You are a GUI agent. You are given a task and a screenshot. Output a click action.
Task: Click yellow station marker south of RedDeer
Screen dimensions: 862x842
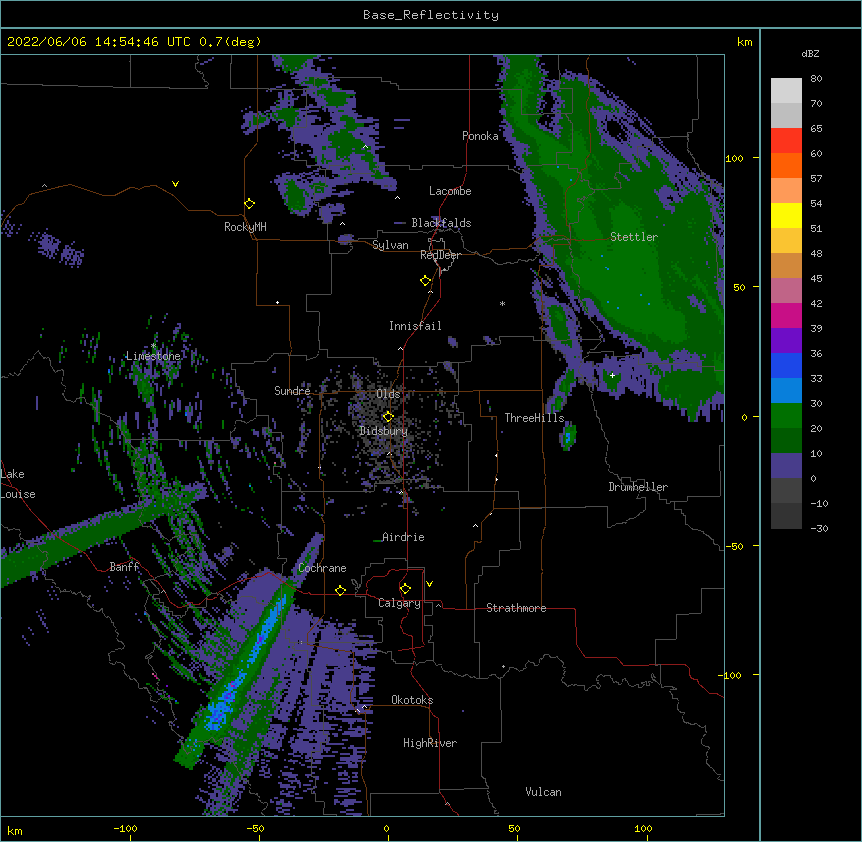425,281
